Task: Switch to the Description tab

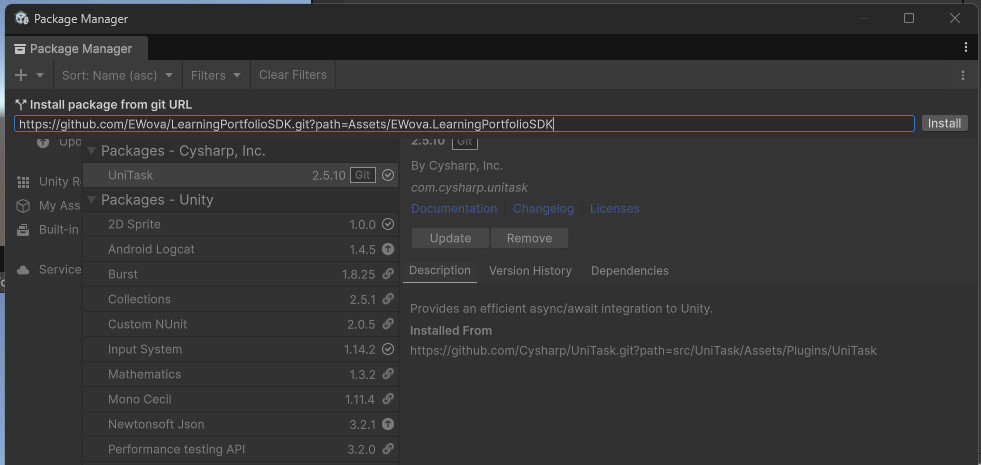Action: [x=440, y=270]
